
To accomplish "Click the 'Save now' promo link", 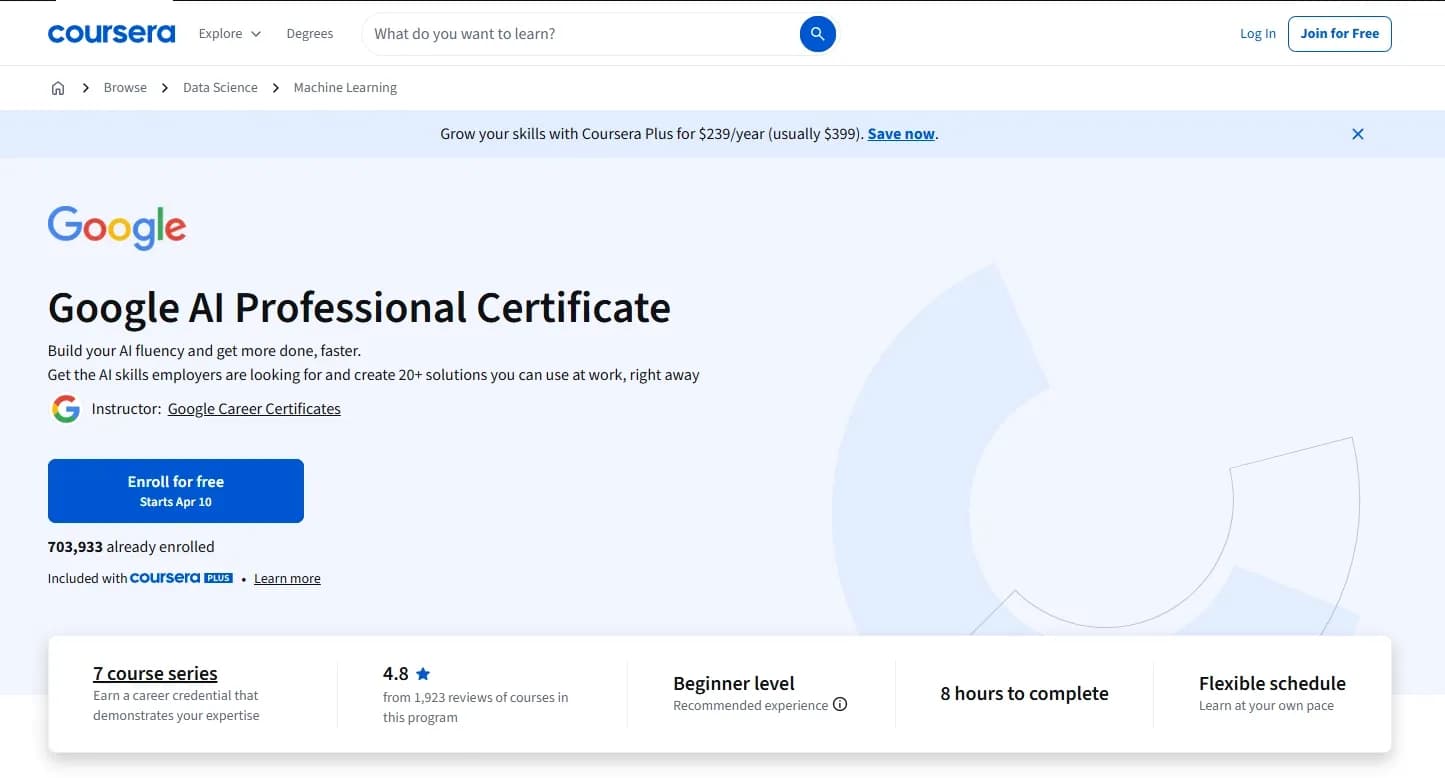I will tap(901, 134).
